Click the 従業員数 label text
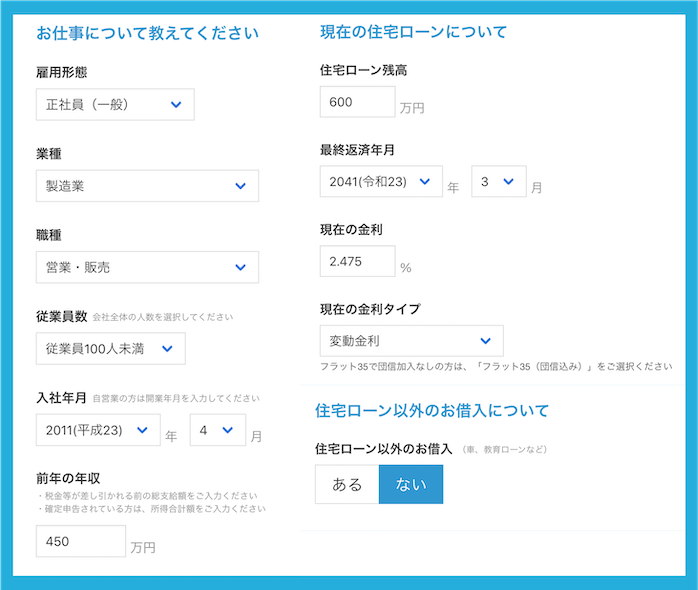 [x=61, y=316]
